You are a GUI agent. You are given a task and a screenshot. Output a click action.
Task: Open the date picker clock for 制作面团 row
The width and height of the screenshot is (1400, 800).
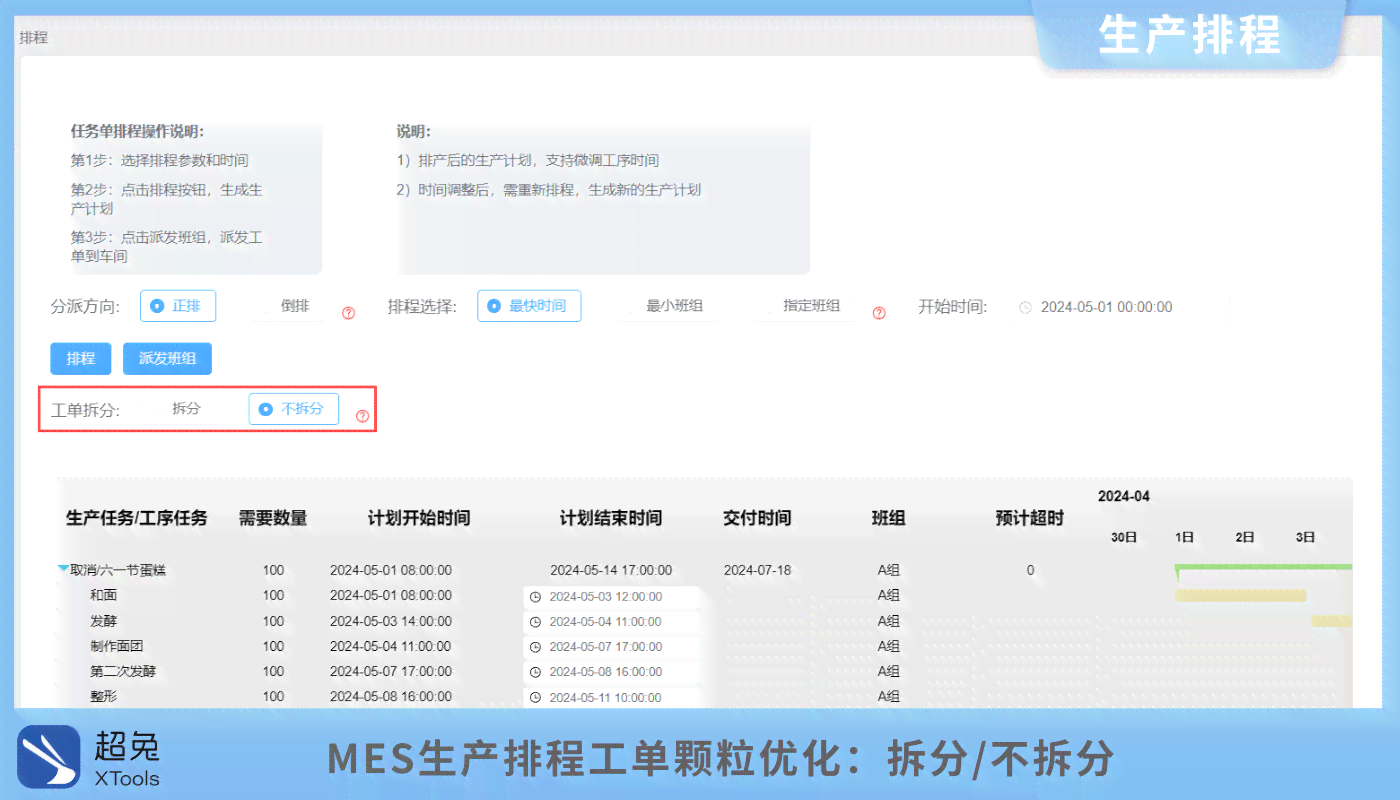coord(535,647)
